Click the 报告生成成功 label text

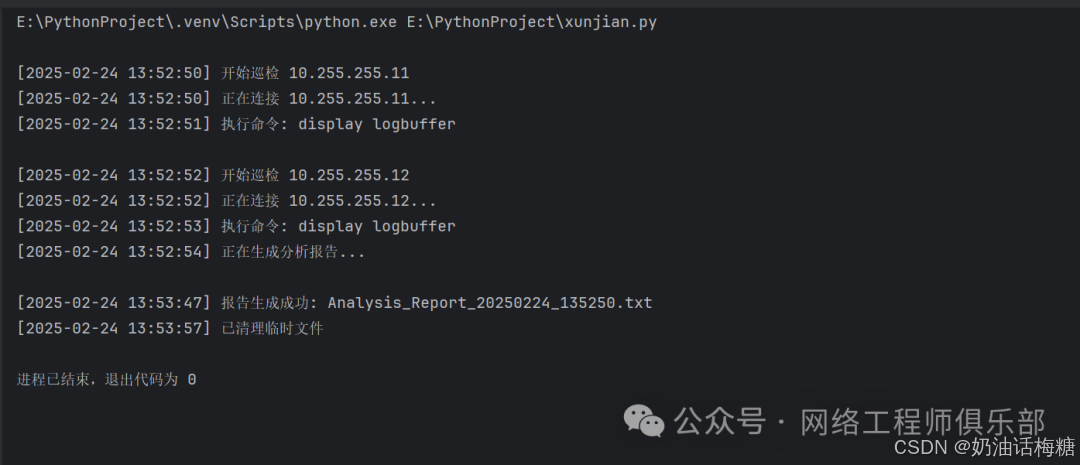pos(264,303)
